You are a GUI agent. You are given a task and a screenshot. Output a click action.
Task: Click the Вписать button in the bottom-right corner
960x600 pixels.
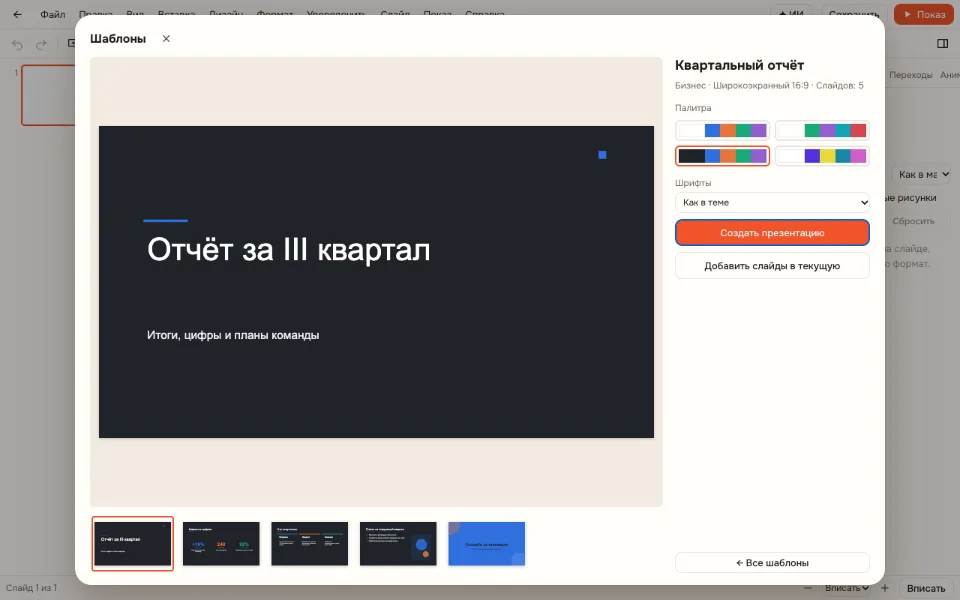tap(926, 588)
